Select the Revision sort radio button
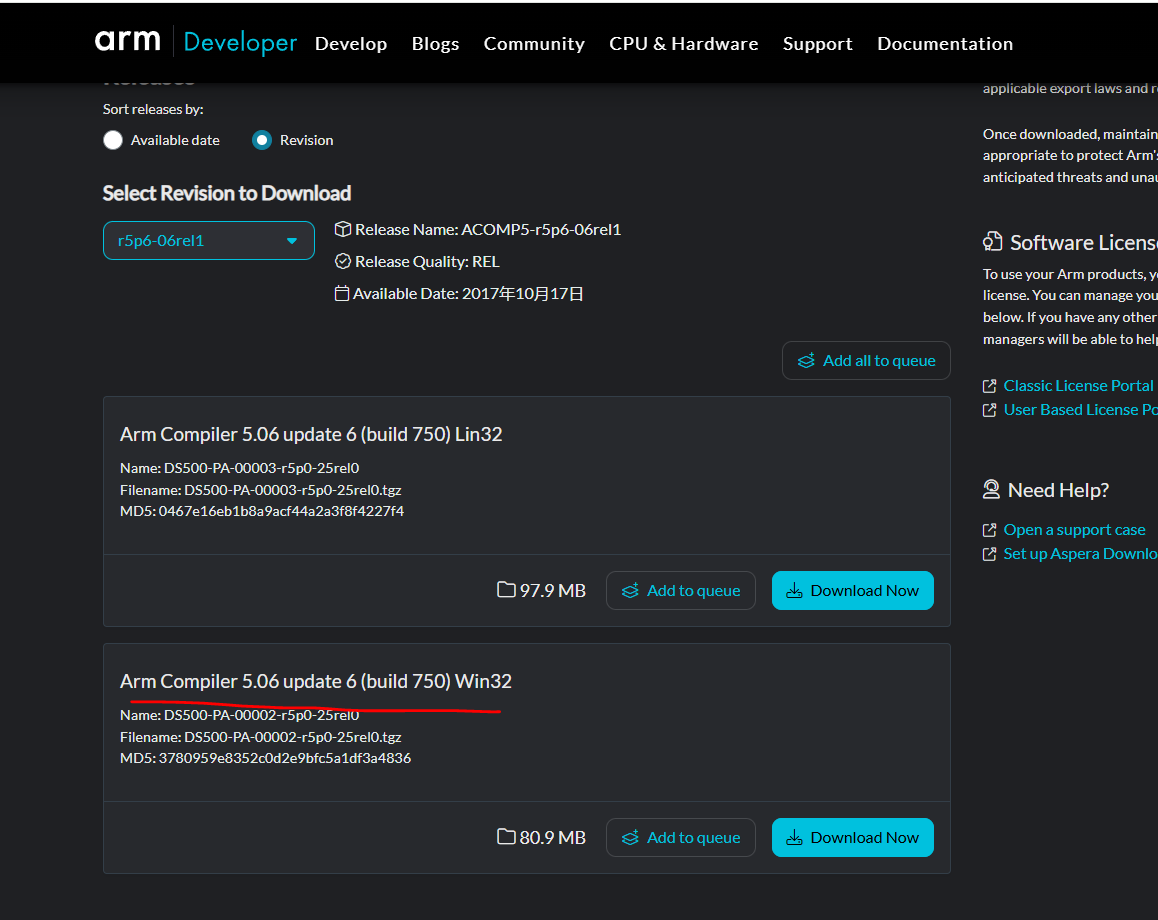The width and height of the screenshot is (1158, 920). (262, 140)
